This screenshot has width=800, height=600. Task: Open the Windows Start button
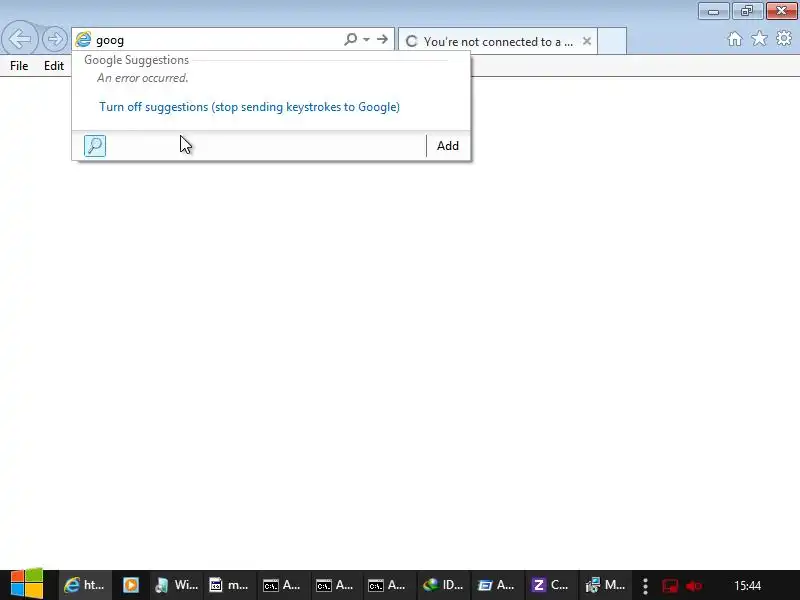27,584
